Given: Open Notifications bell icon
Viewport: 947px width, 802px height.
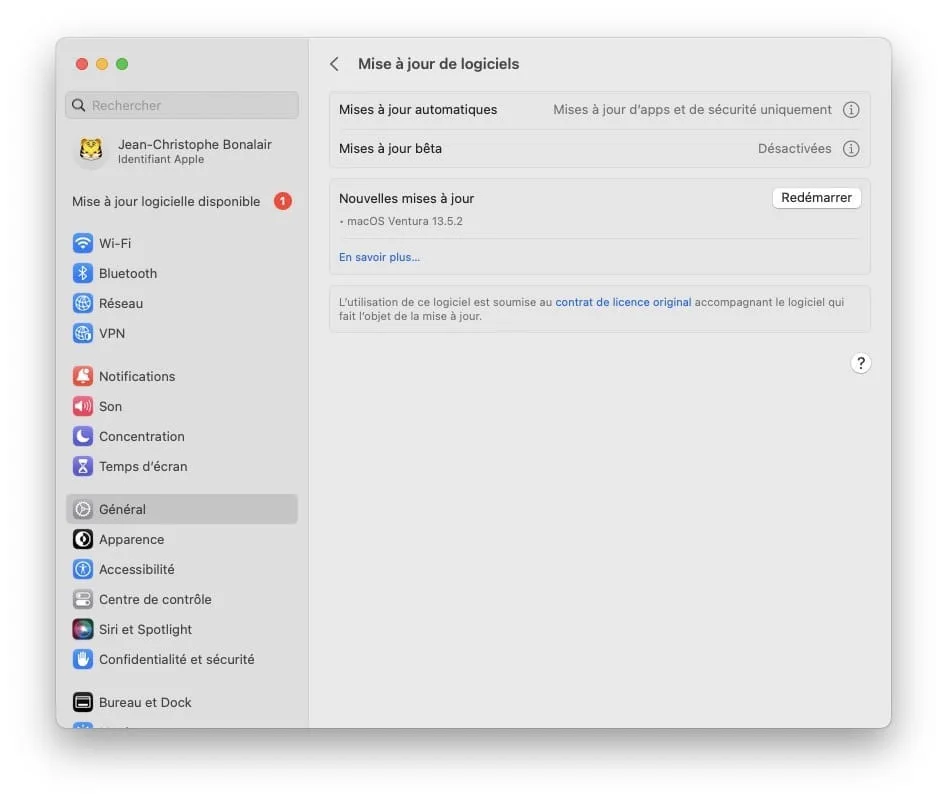Looking at the screenshot, I should point(82,377).
